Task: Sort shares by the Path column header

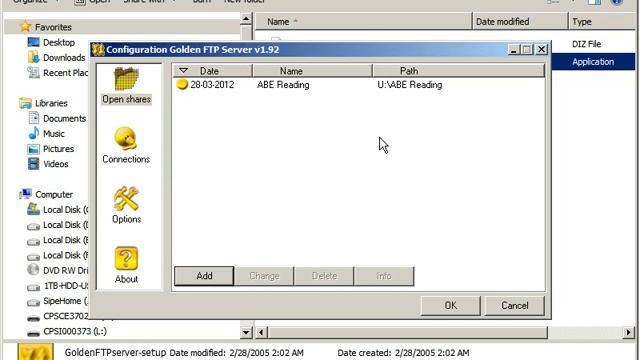Action: click(x=459, y=71)
